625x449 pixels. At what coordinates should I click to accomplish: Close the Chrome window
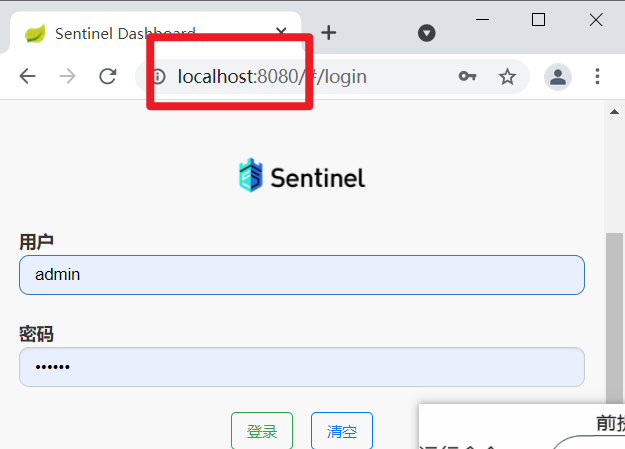click(596, 19)
